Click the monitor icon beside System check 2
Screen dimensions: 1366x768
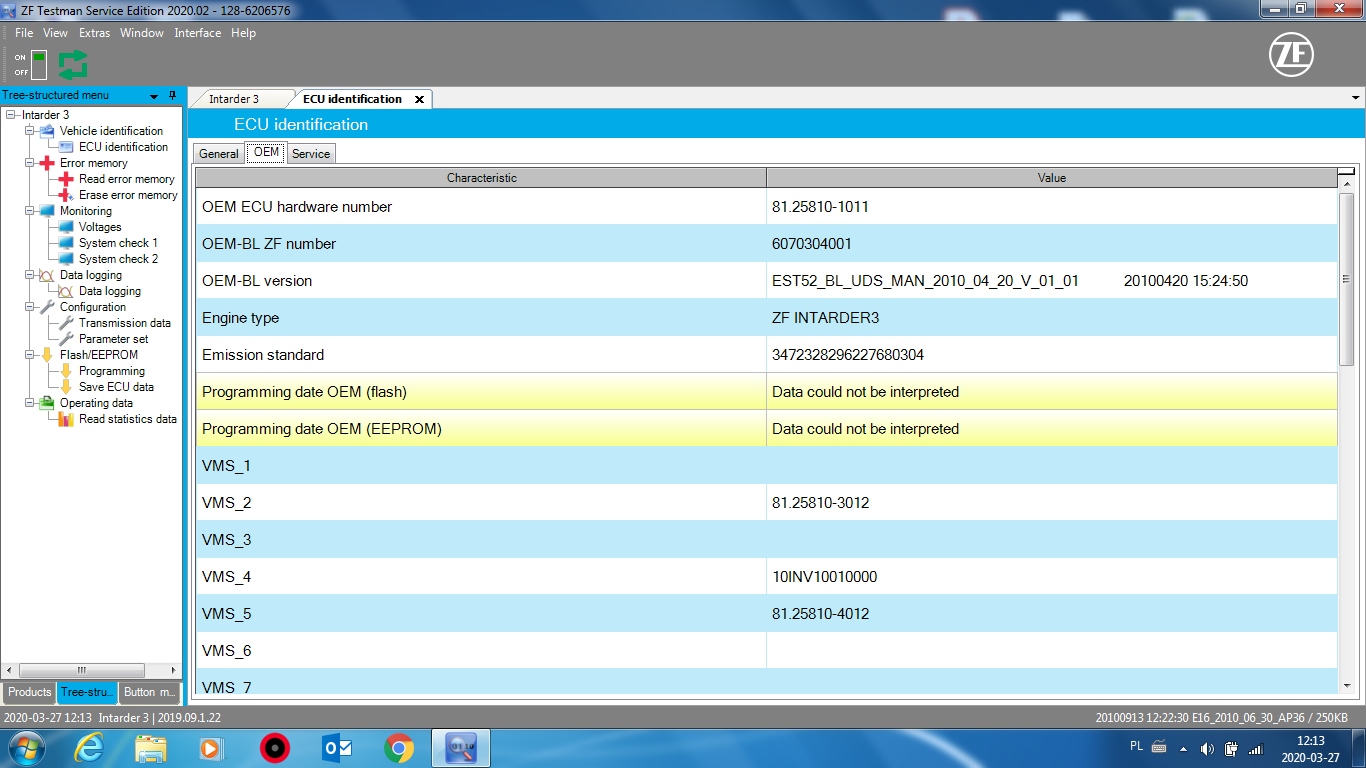(66, 259)
